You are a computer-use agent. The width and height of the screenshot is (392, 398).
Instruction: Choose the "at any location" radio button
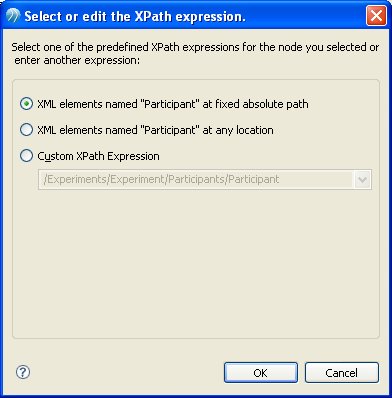[x=26, y=130]
